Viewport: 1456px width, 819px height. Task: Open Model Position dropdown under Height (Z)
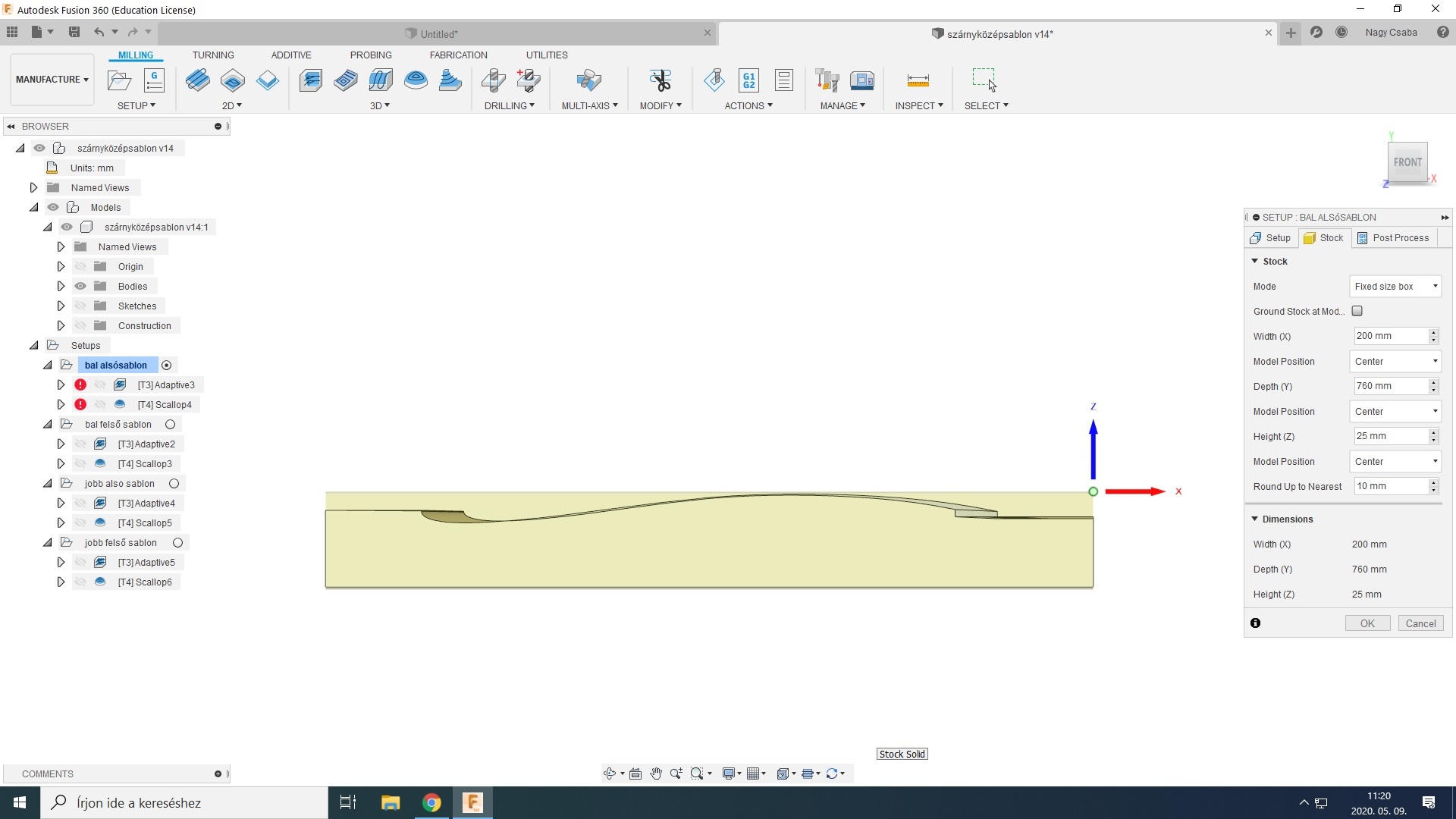(x=1395, y=461)
